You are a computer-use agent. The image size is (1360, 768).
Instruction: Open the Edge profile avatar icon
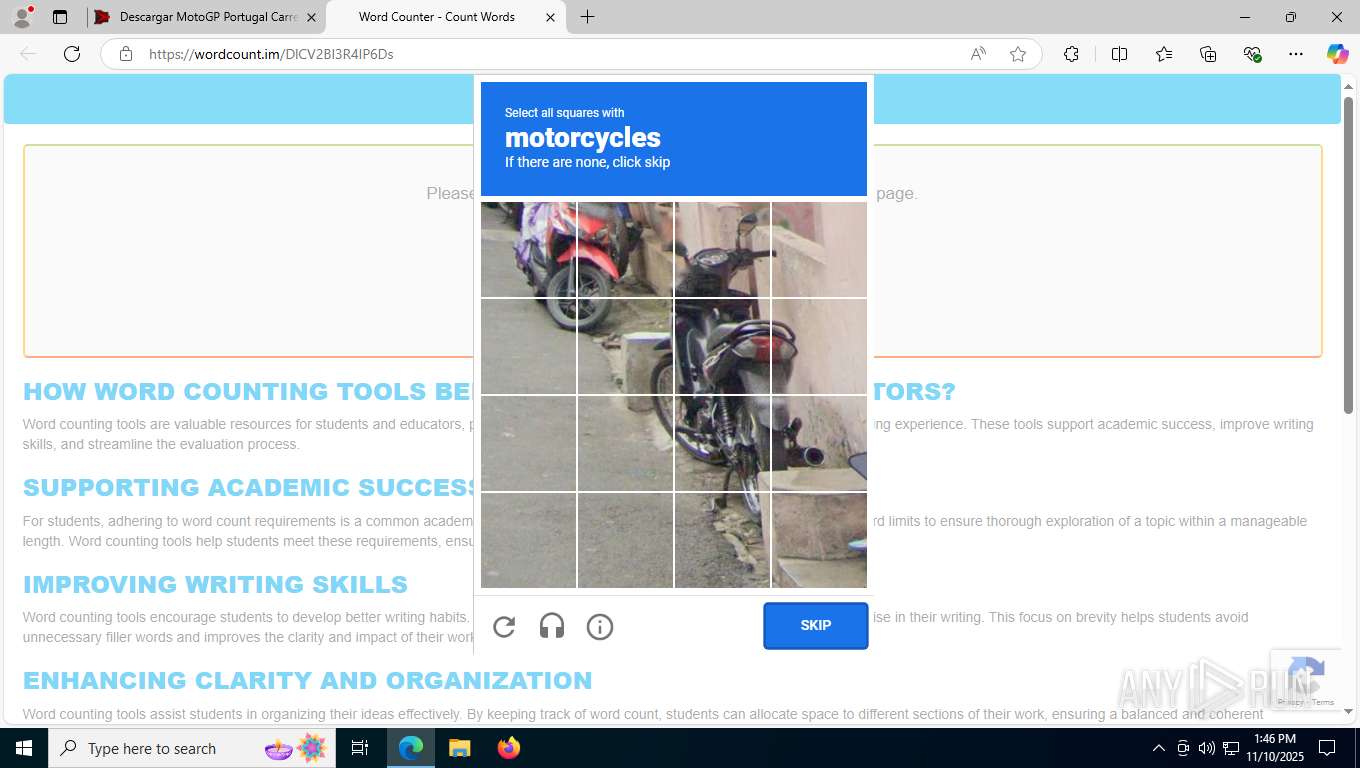tap(22, 16)
